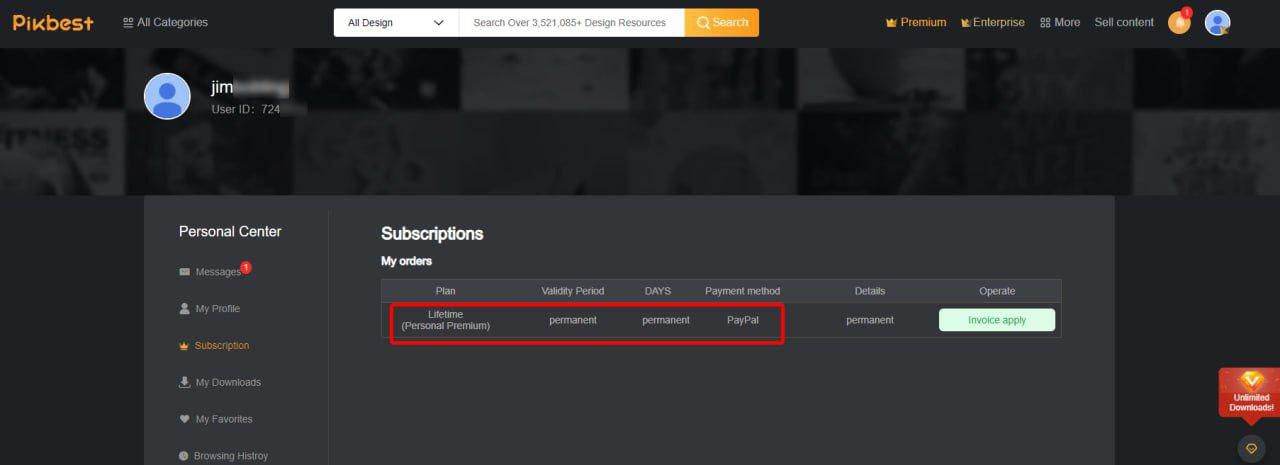Open My Favorites page
Screen dimensions: 1280x465
pos(223,419)
